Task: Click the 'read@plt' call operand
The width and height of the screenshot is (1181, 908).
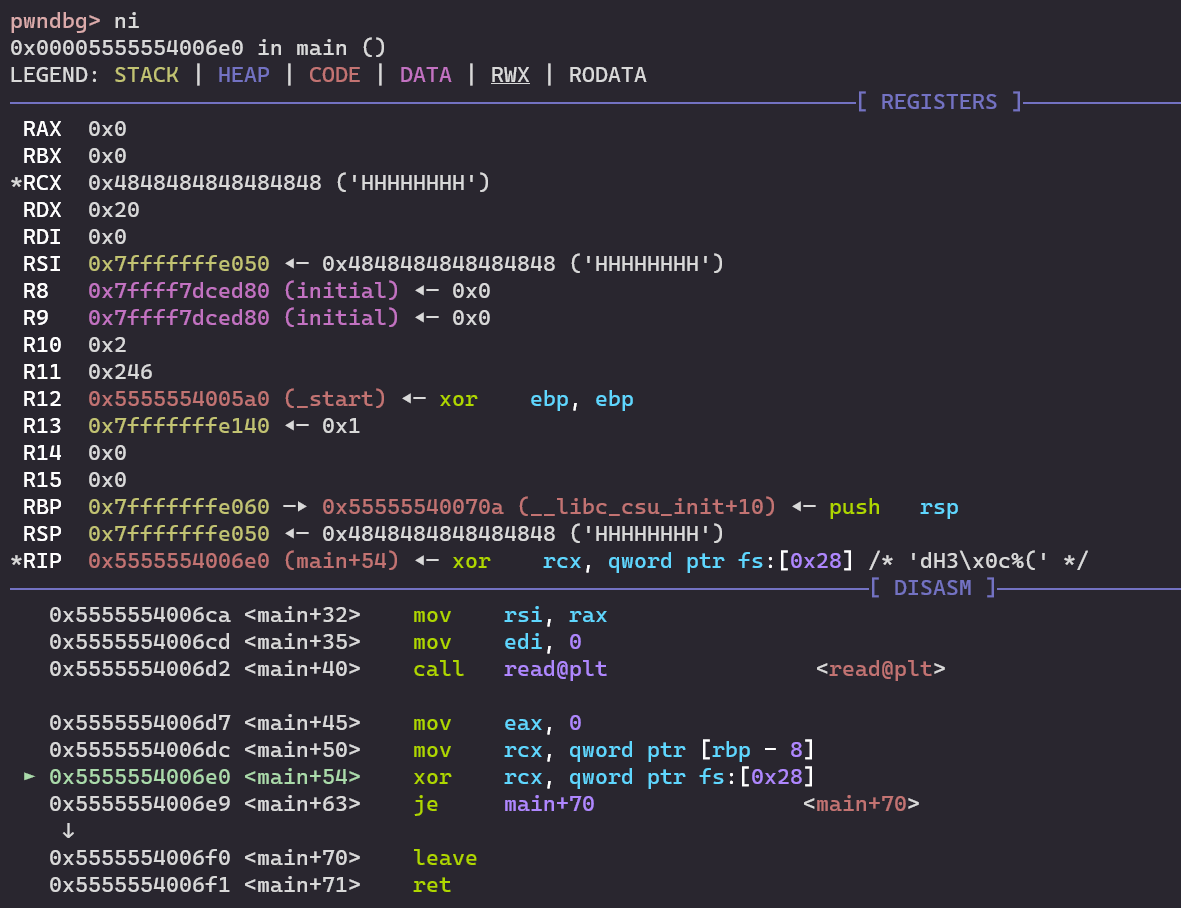Action: 555,669
